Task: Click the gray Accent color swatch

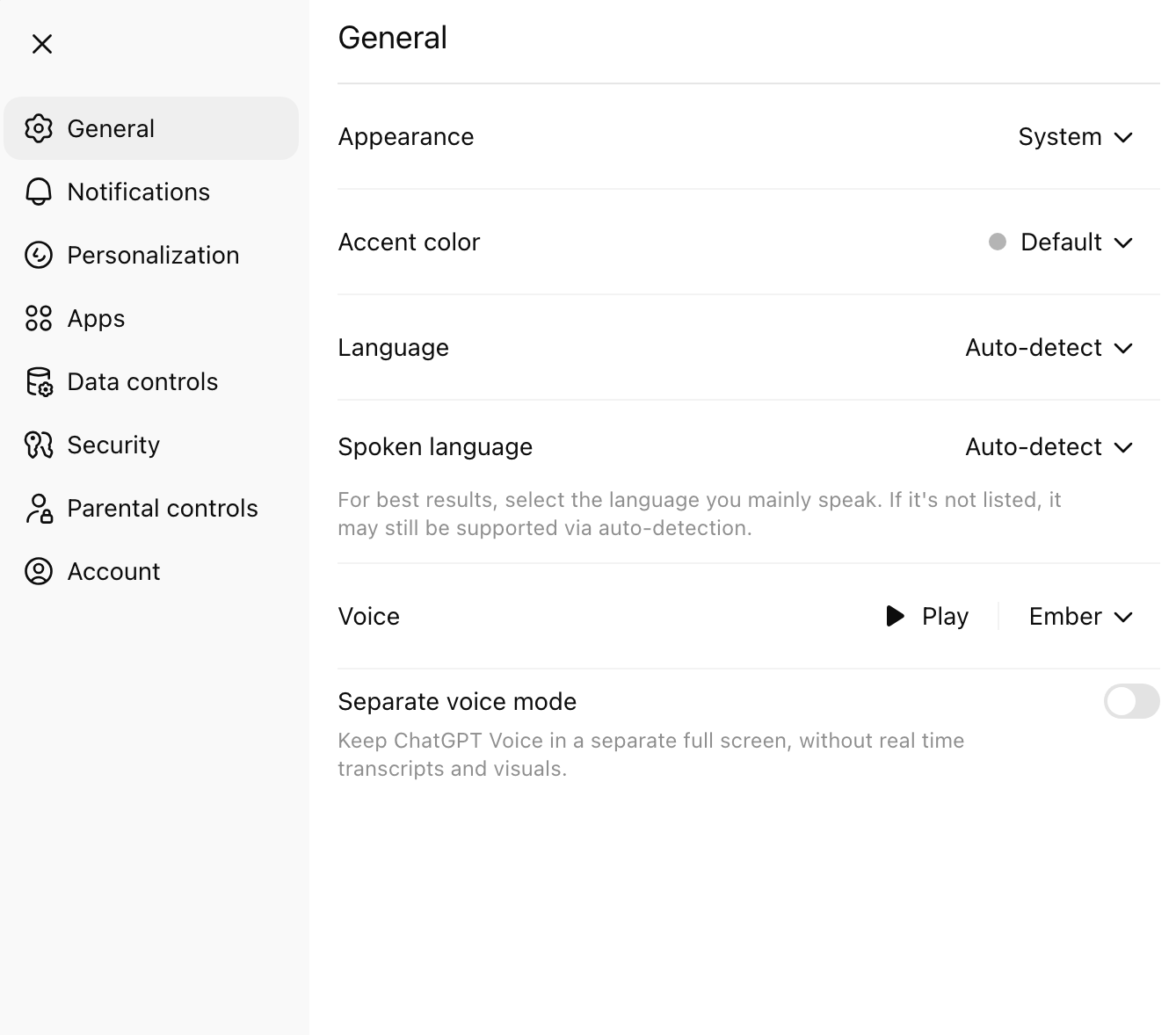Action: pyautogui.click(x=997, y=242)
